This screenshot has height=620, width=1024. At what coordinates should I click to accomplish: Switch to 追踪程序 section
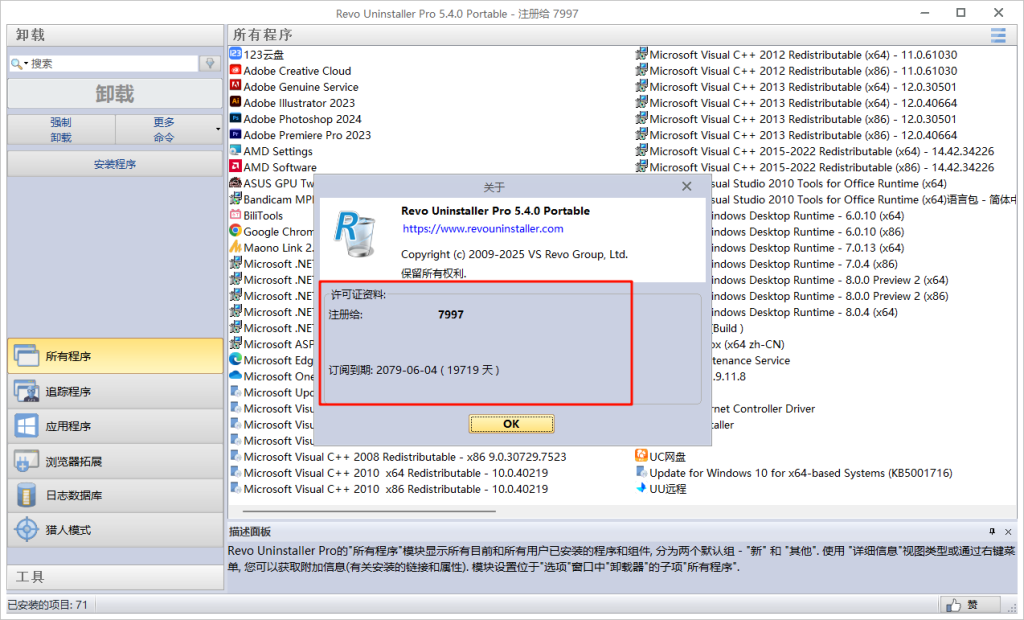(115, 391)
